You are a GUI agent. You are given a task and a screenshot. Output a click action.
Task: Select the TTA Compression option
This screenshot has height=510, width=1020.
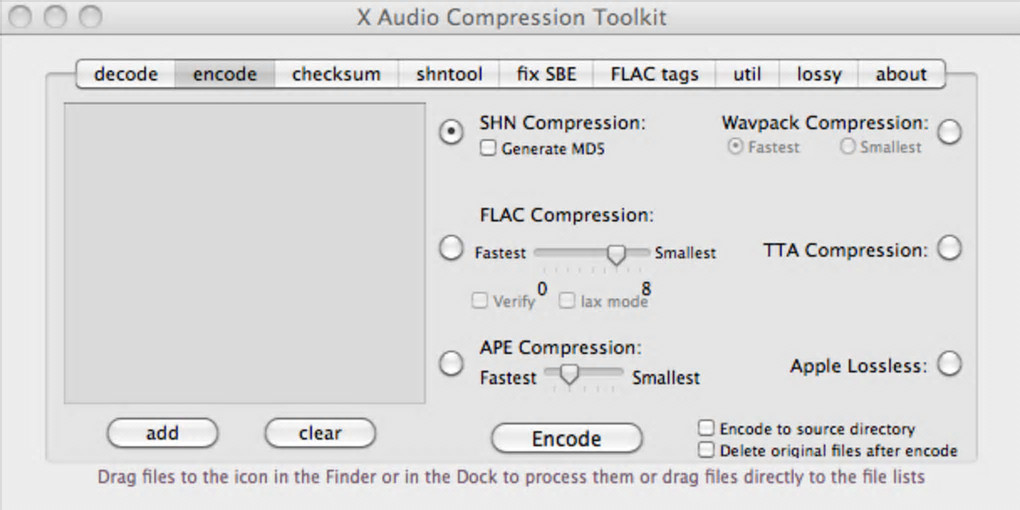pos(949,248)
